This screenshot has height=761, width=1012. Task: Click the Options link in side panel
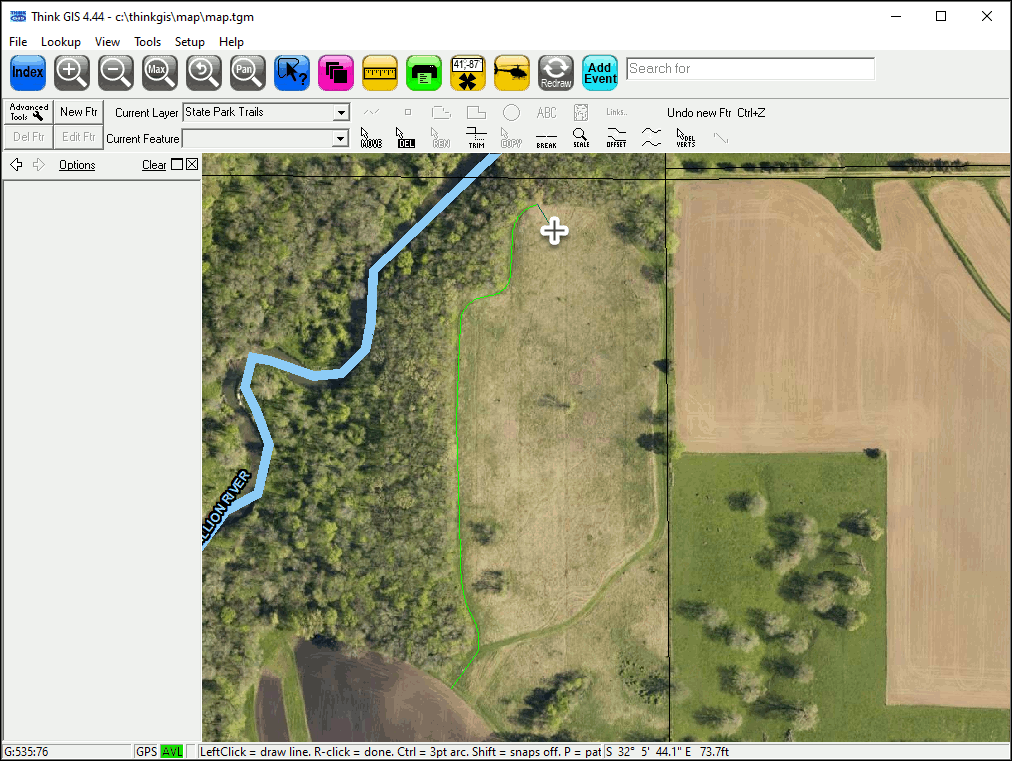coord(77,165)
